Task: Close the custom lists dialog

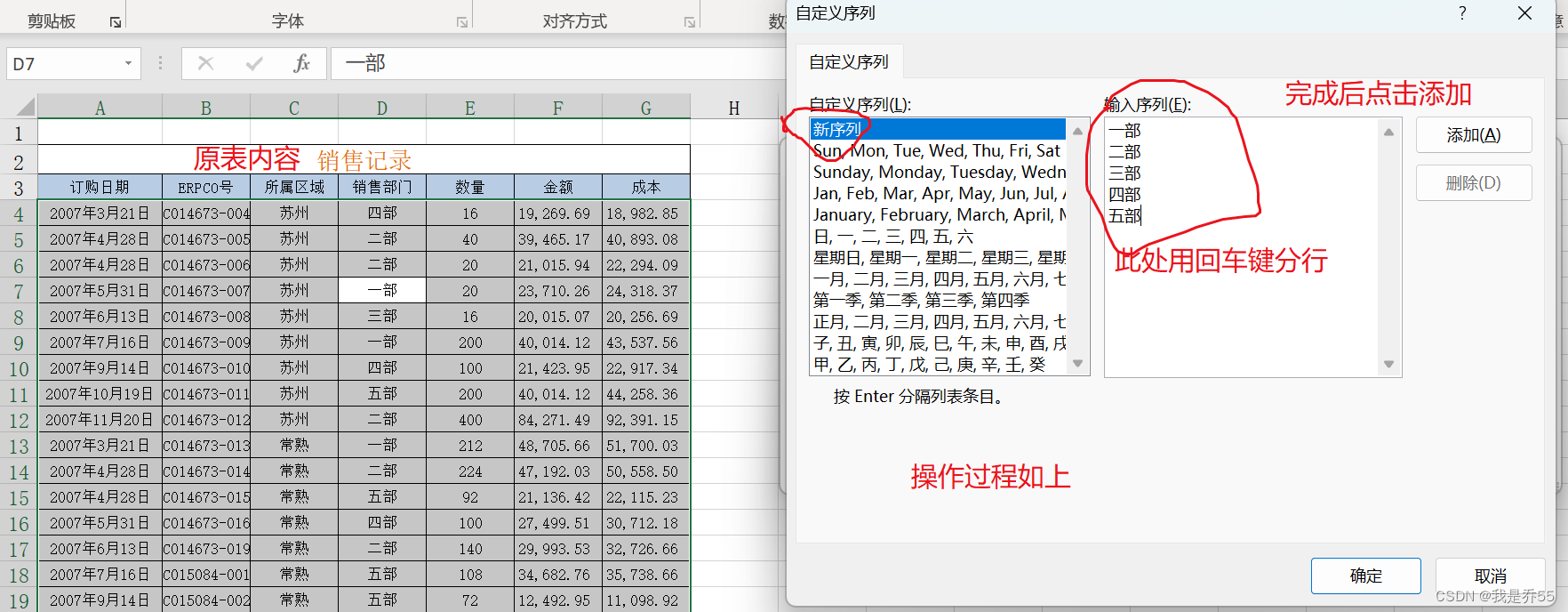Action: 1524,12
